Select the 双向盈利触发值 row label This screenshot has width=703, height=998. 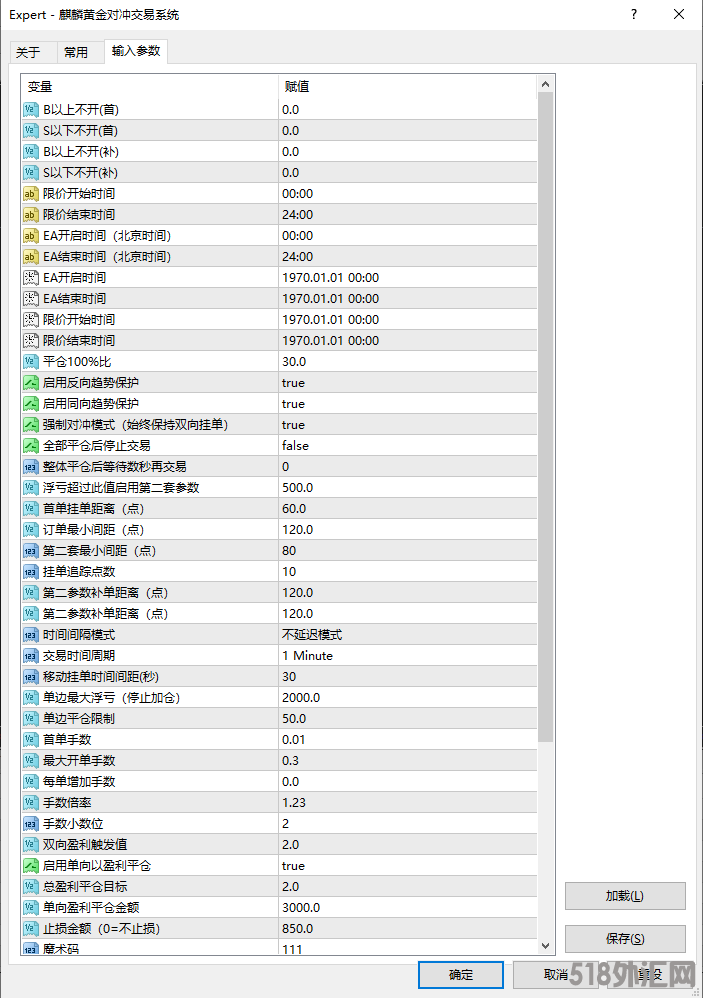(x=85, y=845)
